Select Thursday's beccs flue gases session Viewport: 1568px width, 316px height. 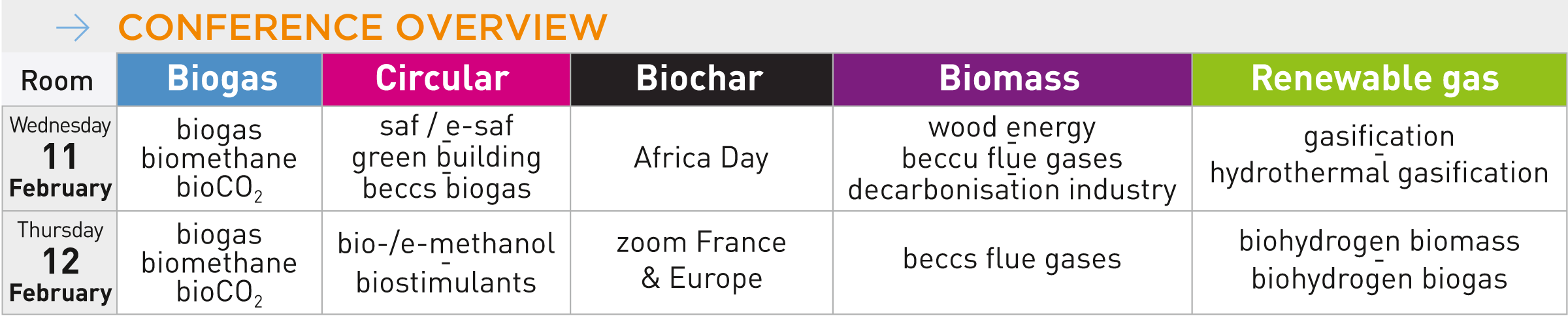click(x=1012, y=259)
